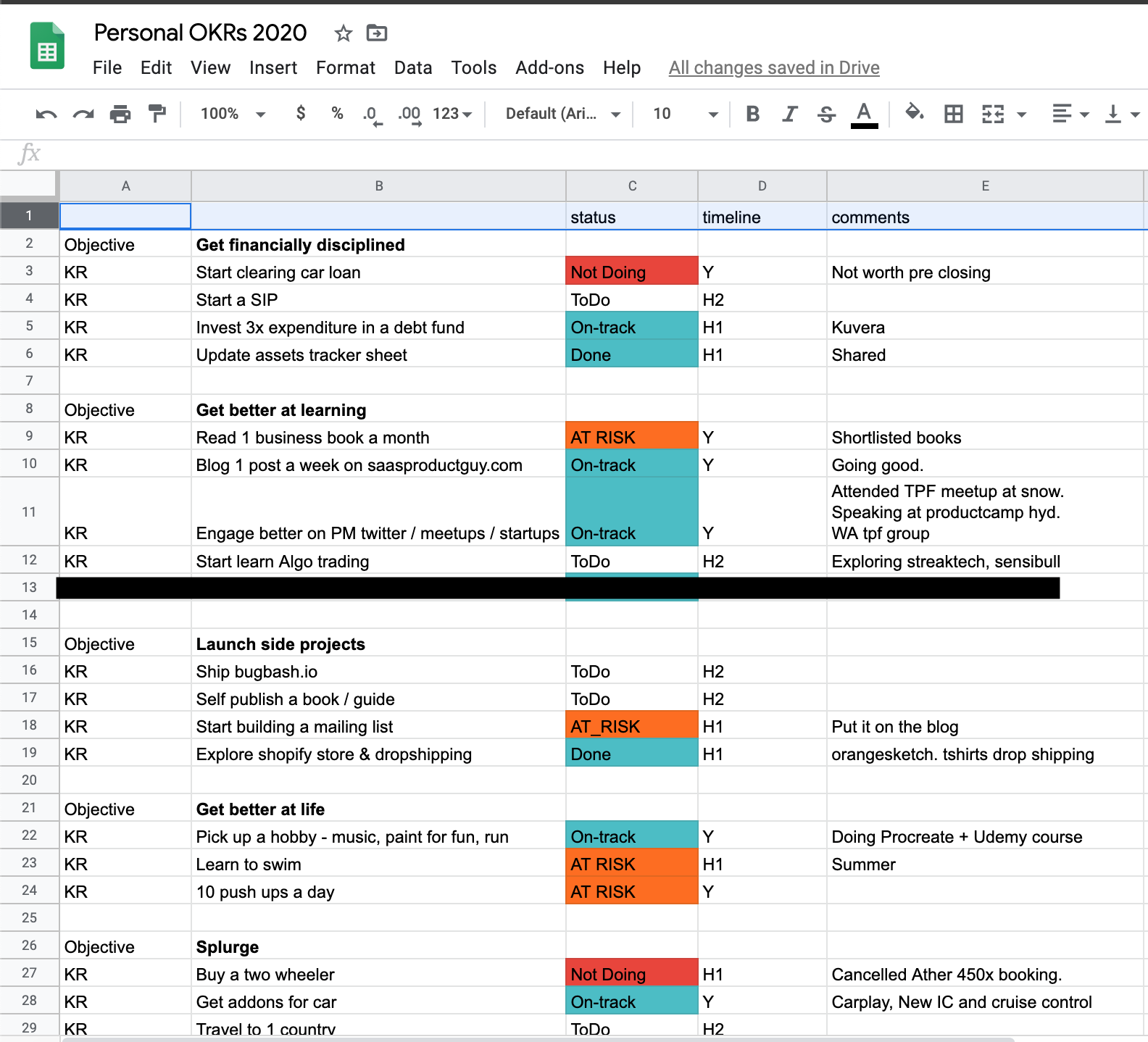
Task: Toggle strikethrough formatting
Action: coord(826,114)
